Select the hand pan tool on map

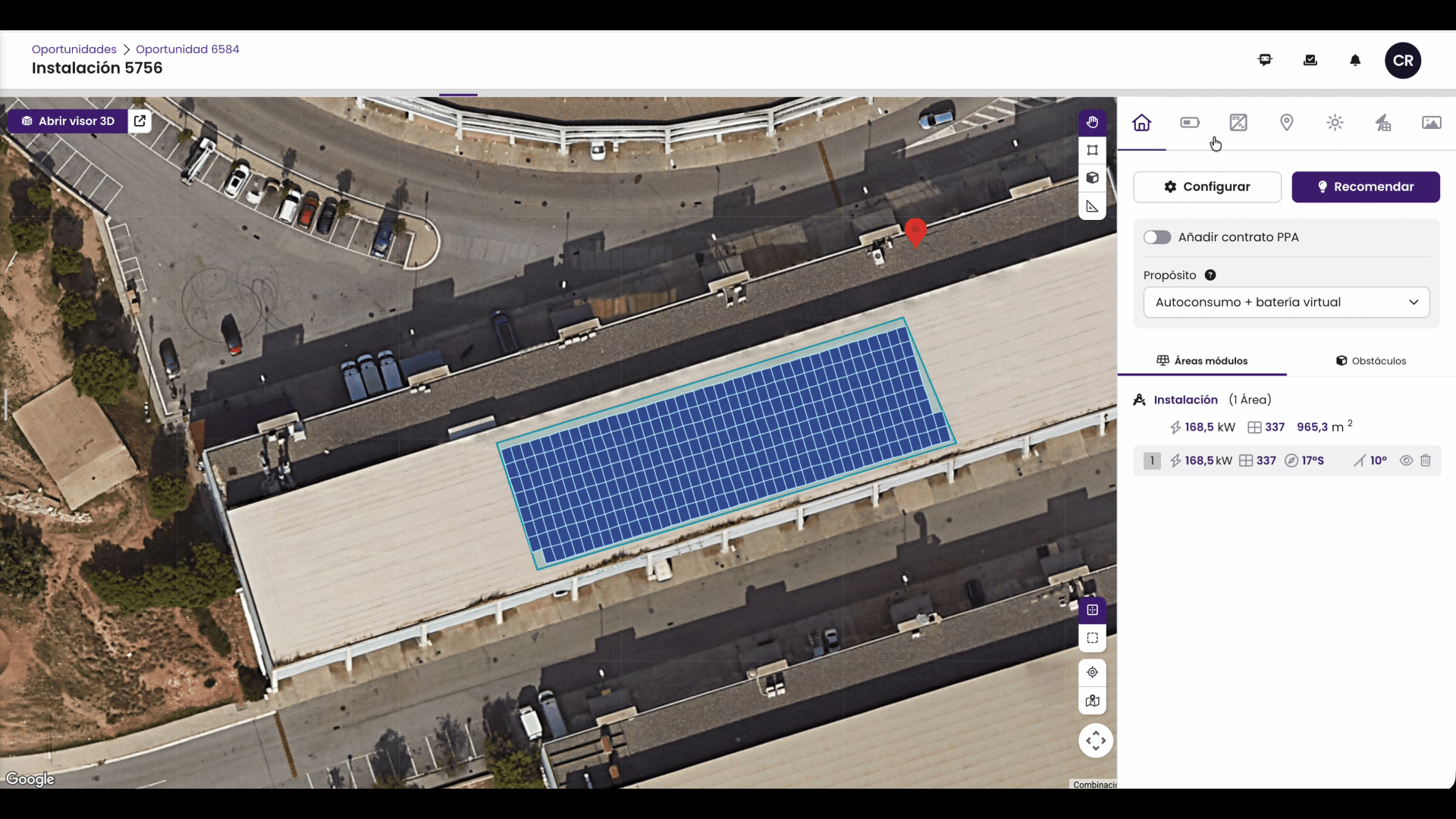1092,122
